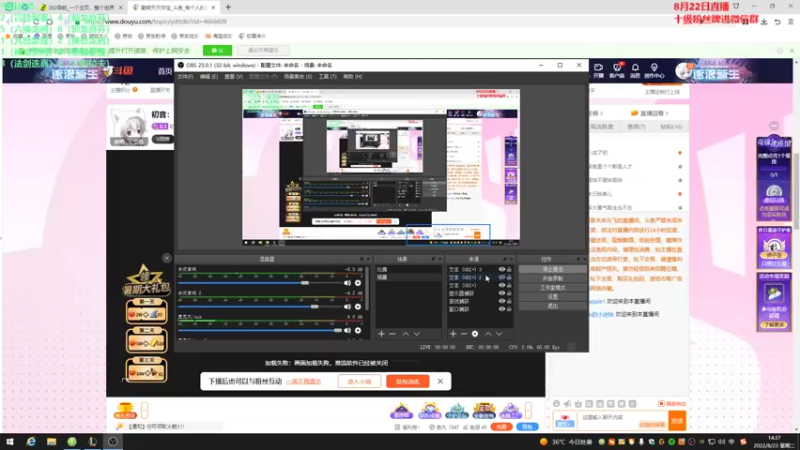Lock the 文本 (GDI+) 3 source

point(509,269)
